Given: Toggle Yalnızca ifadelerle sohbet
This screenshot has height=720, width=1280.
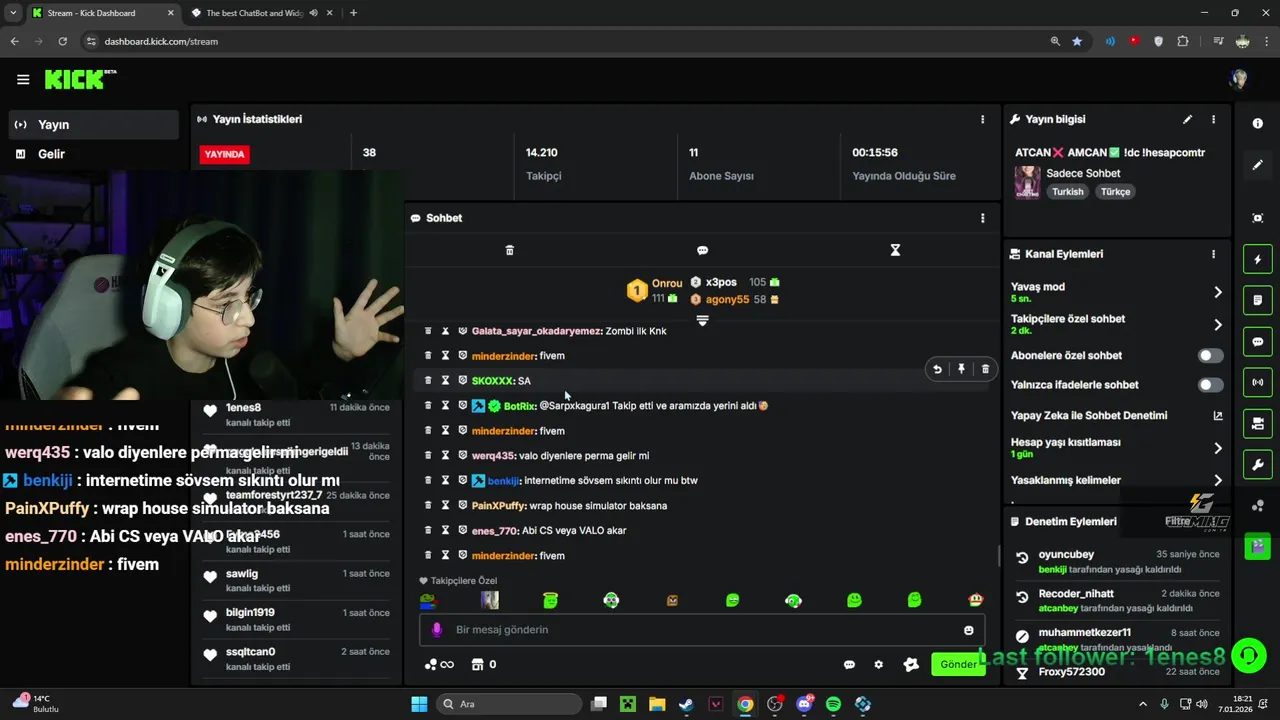Looking at the screenshot, I should coord(1210,385).
